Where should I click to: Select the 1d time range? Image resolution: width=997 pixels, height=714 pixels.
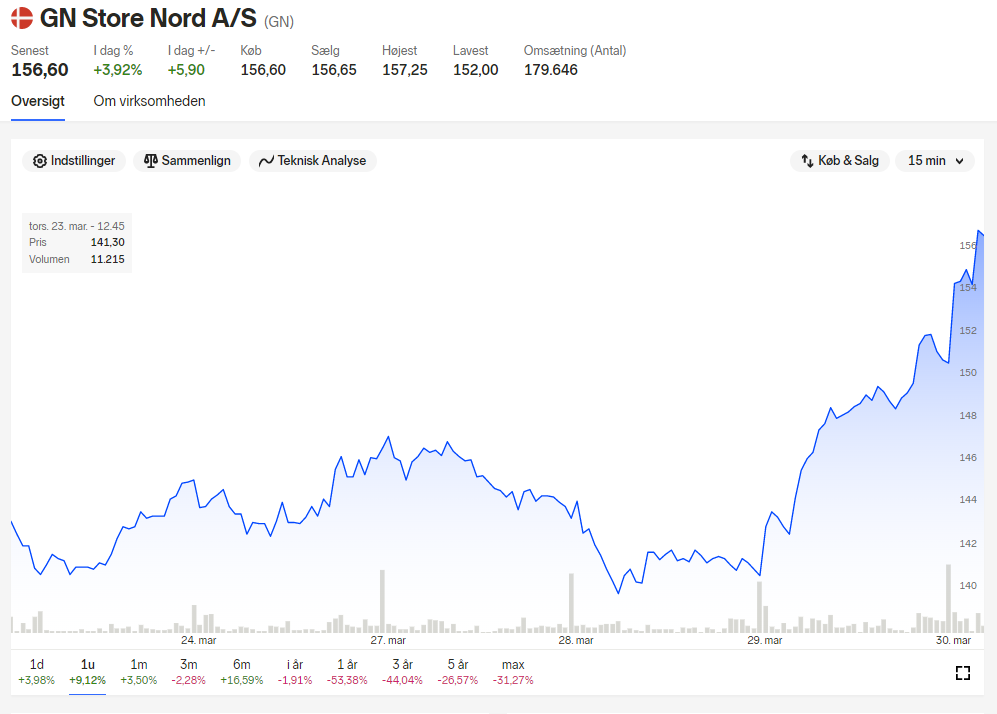tap(36, 672)
